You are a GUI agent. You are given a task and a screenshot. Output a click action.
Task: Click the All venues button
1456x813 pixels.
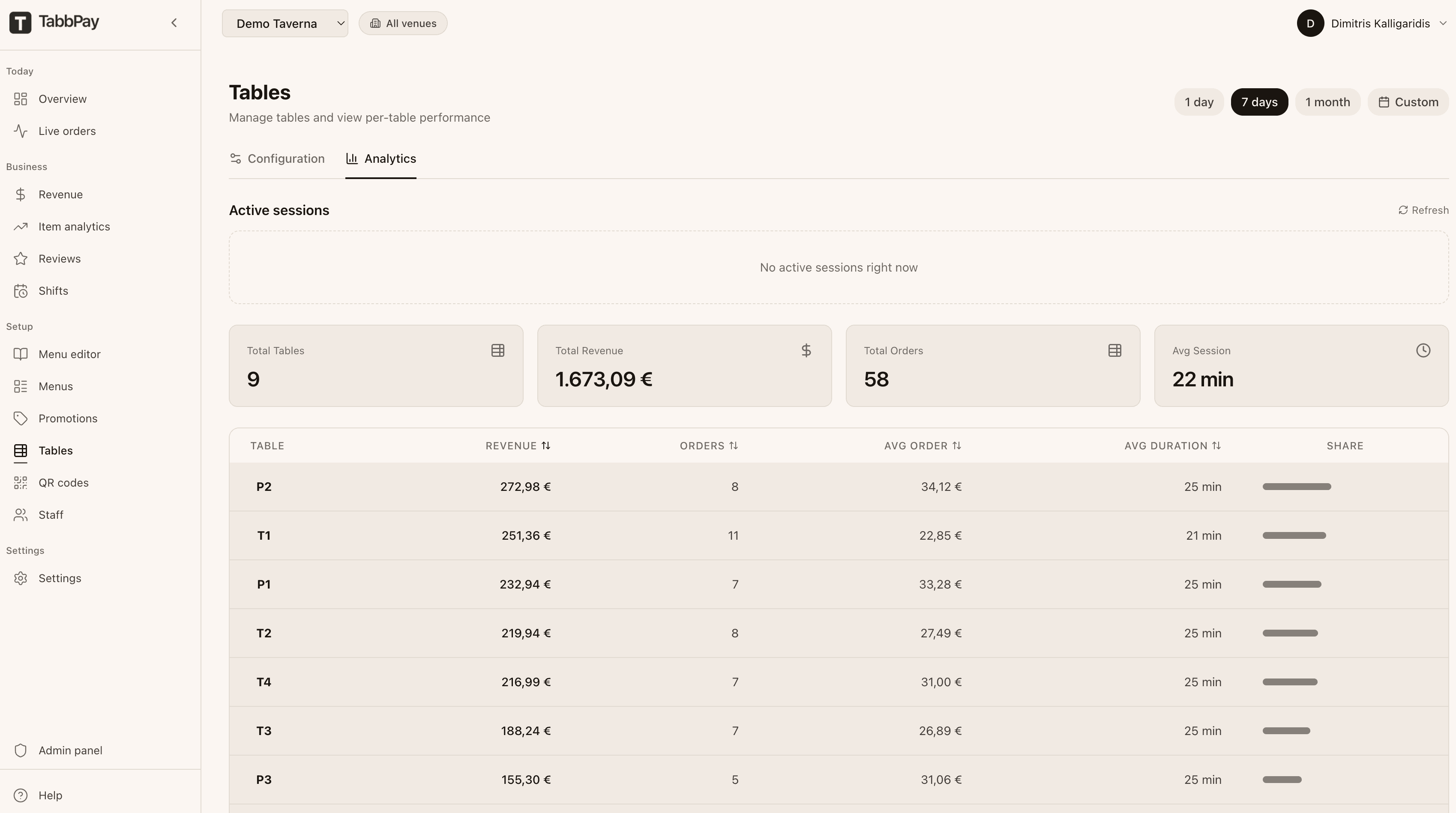click(x=403, y=23)
